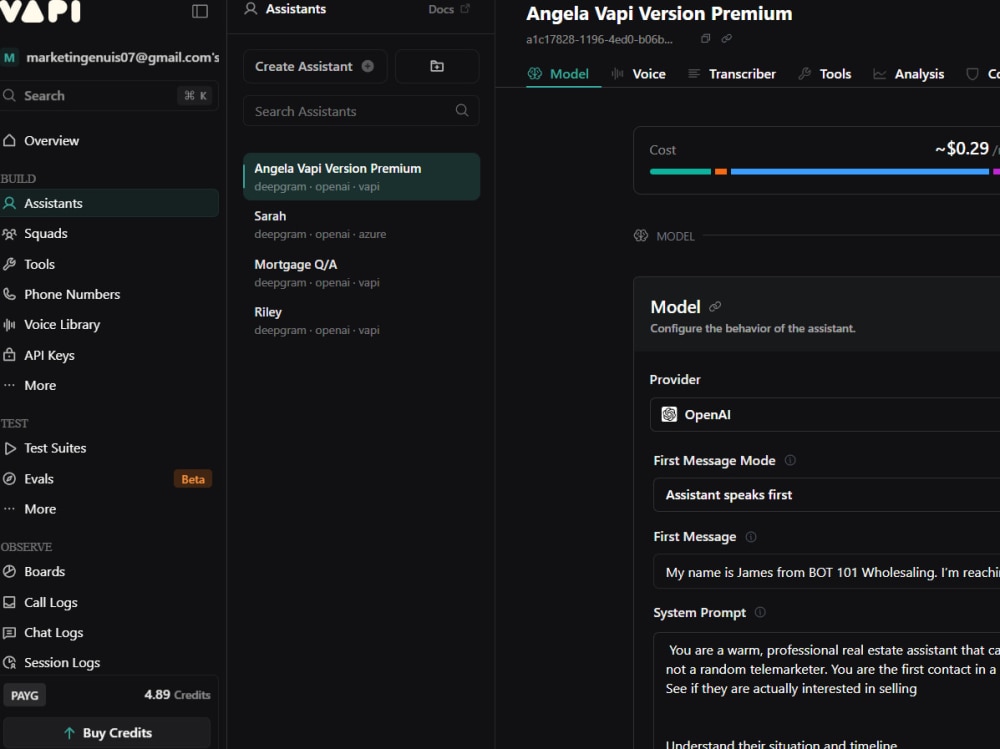
Task: Select the Assistants sidebar item
Action: click(110, 204)
